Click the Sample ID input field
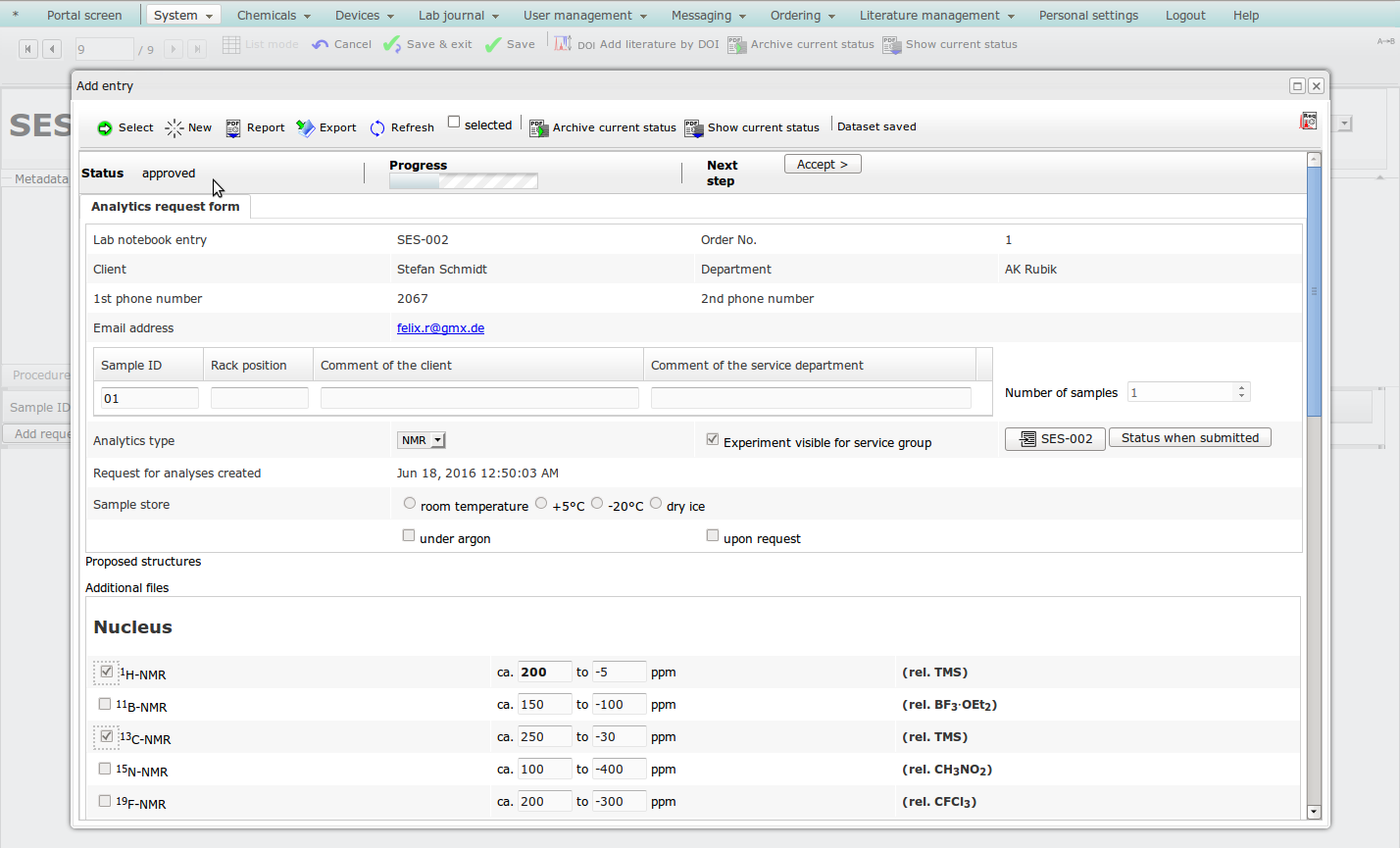This screenshot has height=848, width=1400. point(149,398)
